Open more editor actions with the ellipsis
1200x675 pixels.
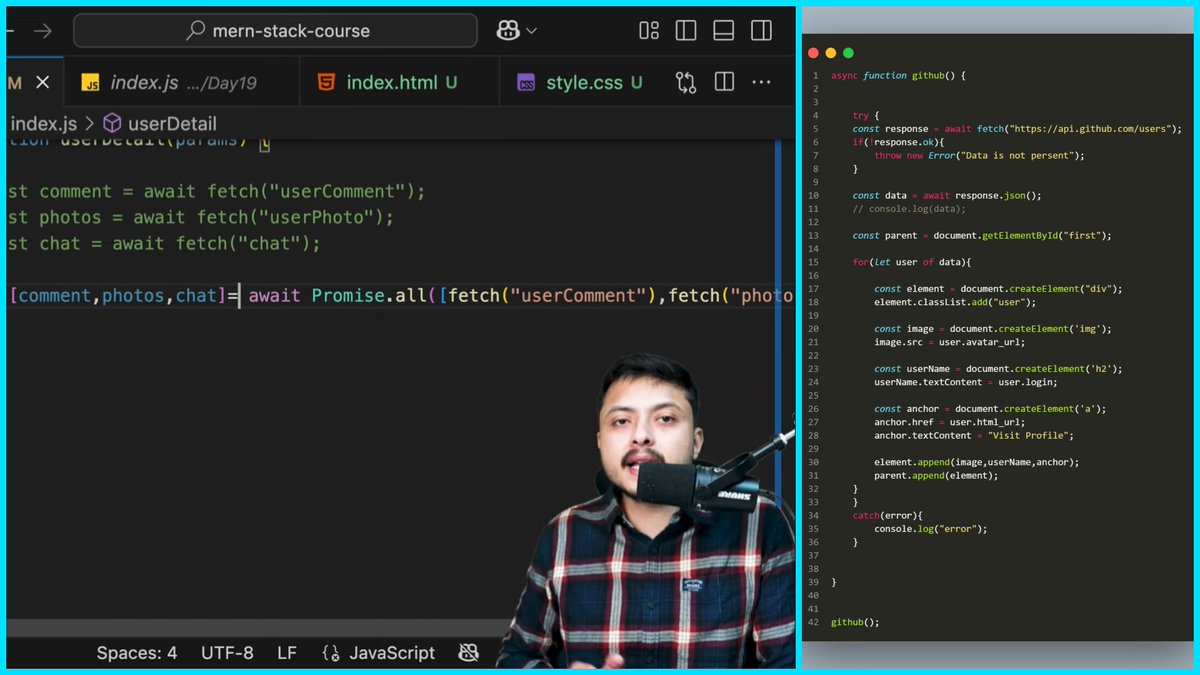point(761,82)
